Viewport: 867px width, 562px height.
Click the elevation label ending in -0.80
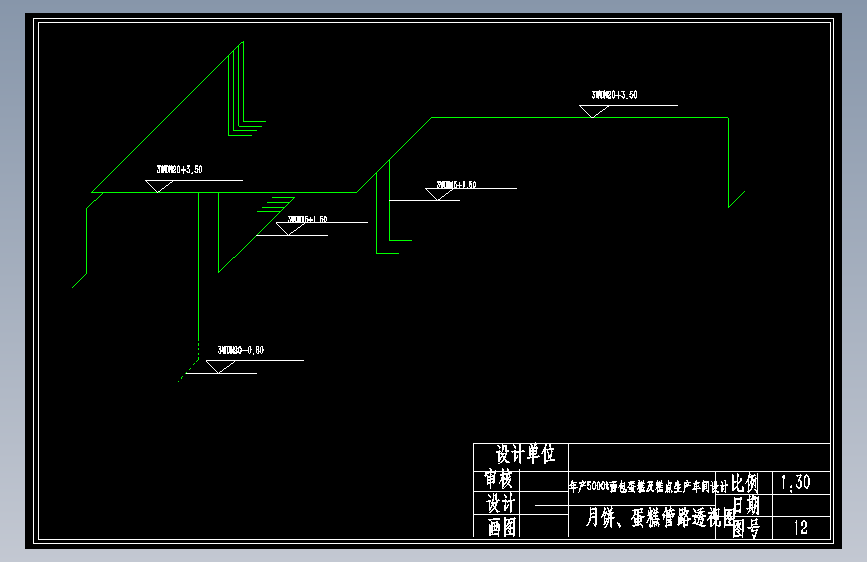pos(241,350)
